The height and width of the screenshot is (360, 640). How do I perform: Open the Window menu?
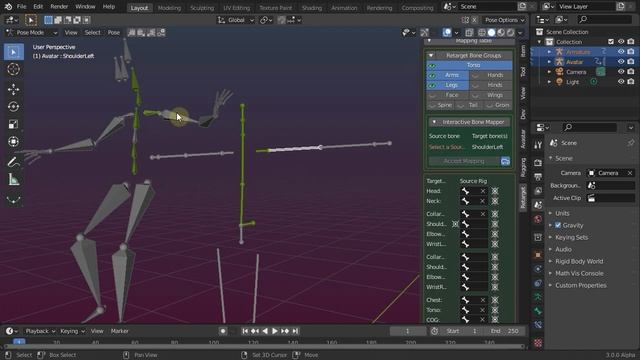85,7
